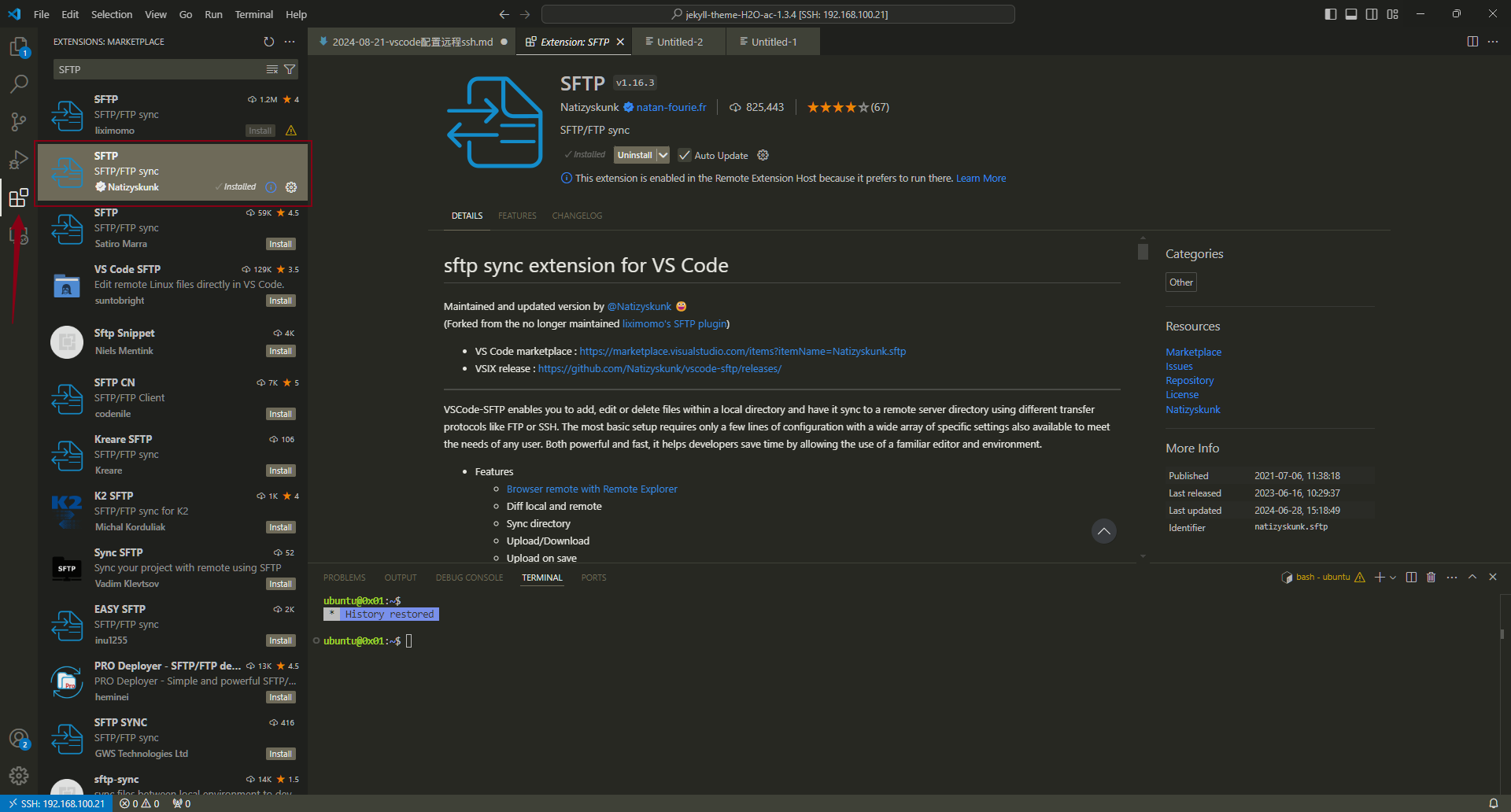Viewport: 1511px width, 812px height.
Task: Open the Explorer view in activity bar
Action: point(19,47)
